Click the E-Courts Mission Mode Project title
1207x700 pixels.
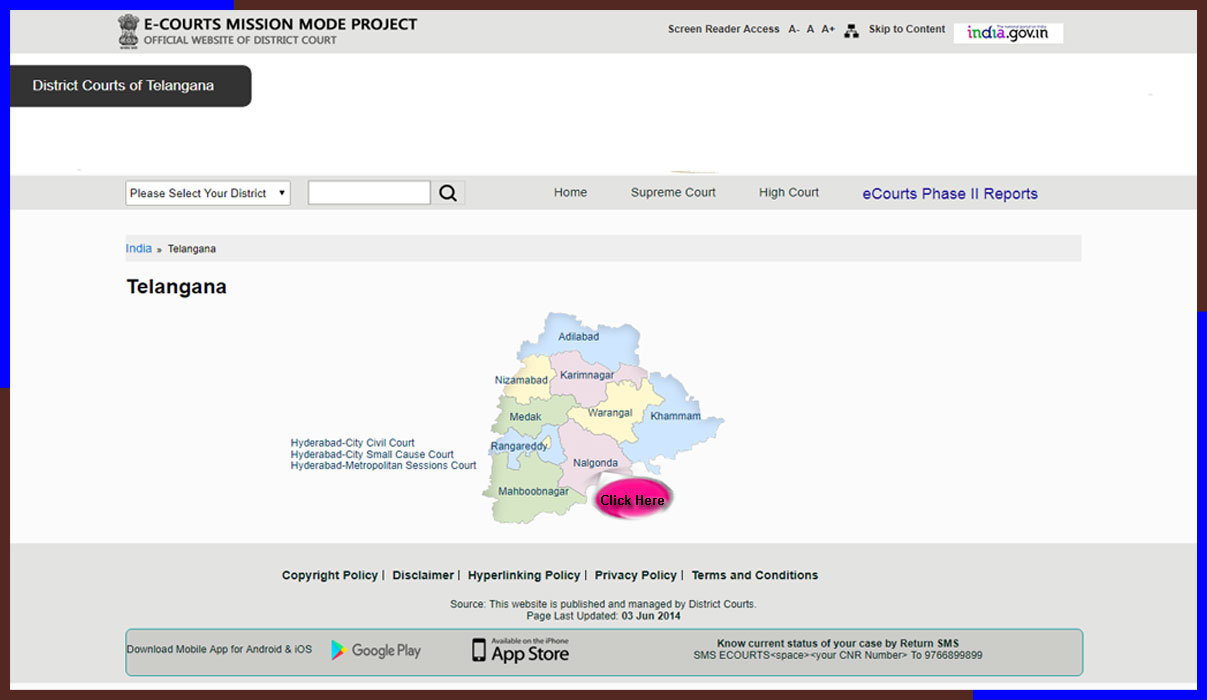pos(281,24)
